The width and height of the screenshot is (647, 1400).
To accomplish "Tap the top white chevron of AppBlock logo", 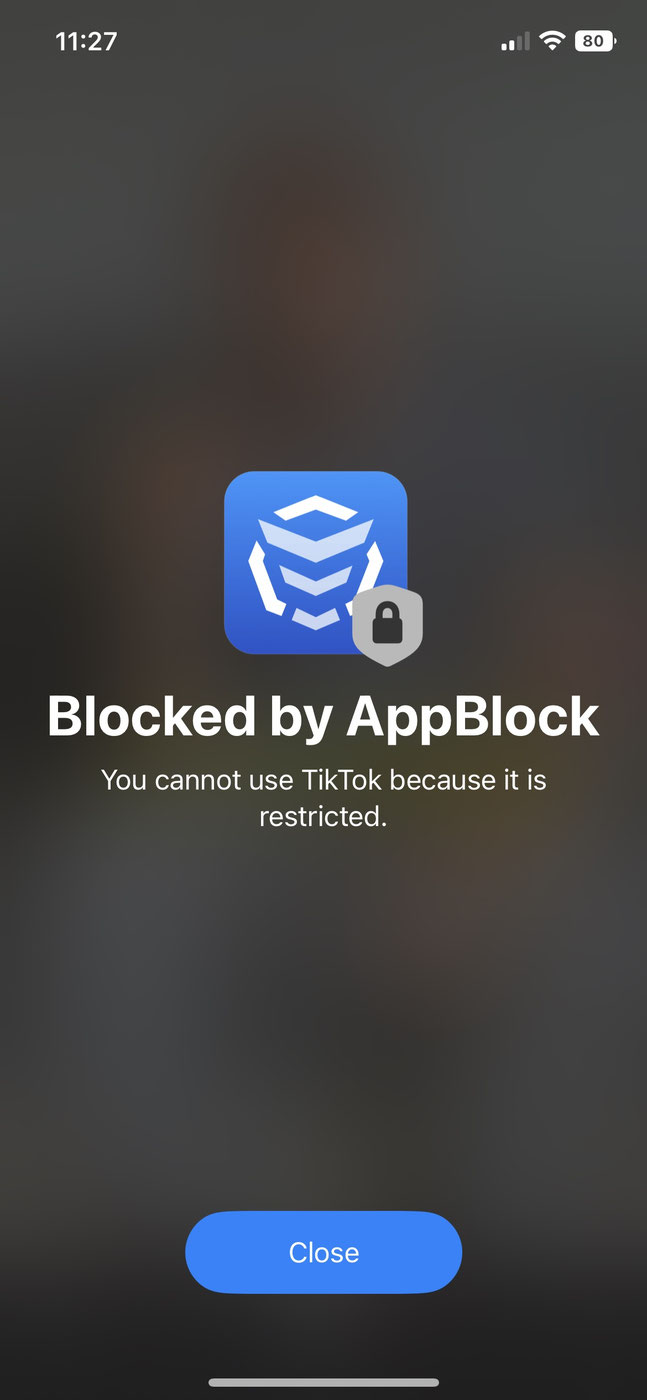I will 315,508.
